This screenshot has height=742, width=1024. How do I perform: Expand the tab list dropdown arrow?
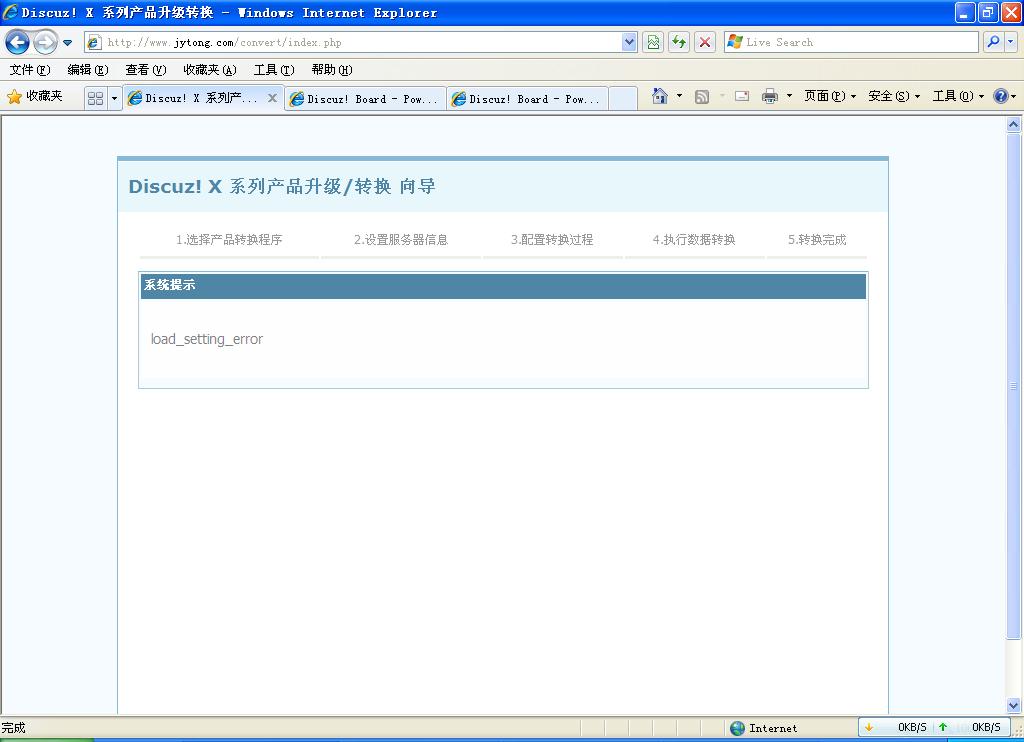pos(114,98)
